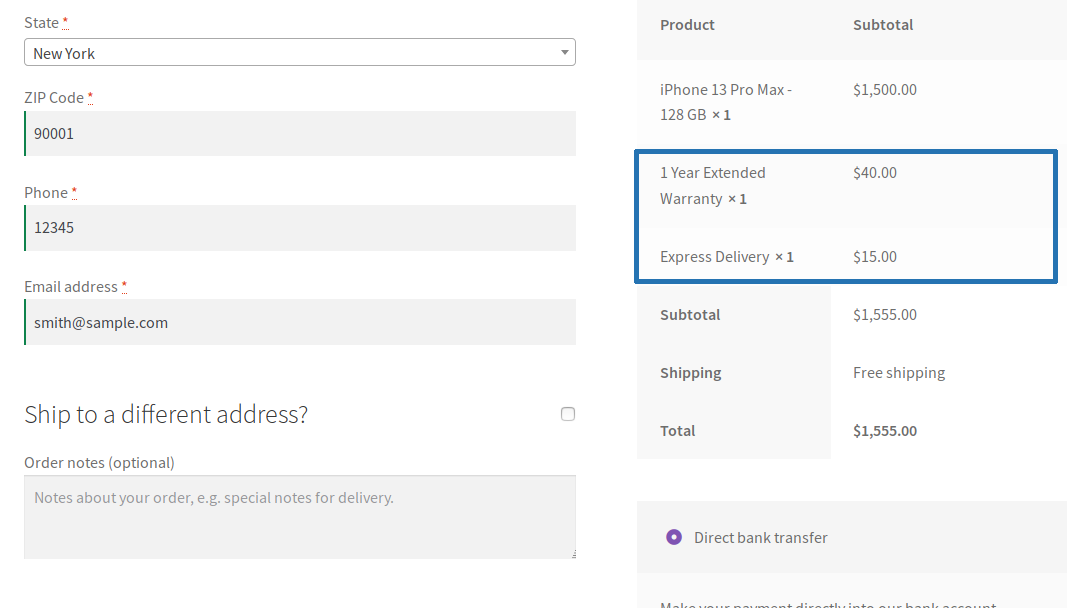Image resolution: width=1080 pixels, height=608 pixels.
Task: Click the Email address field label
Action: [x=70, y=287]
